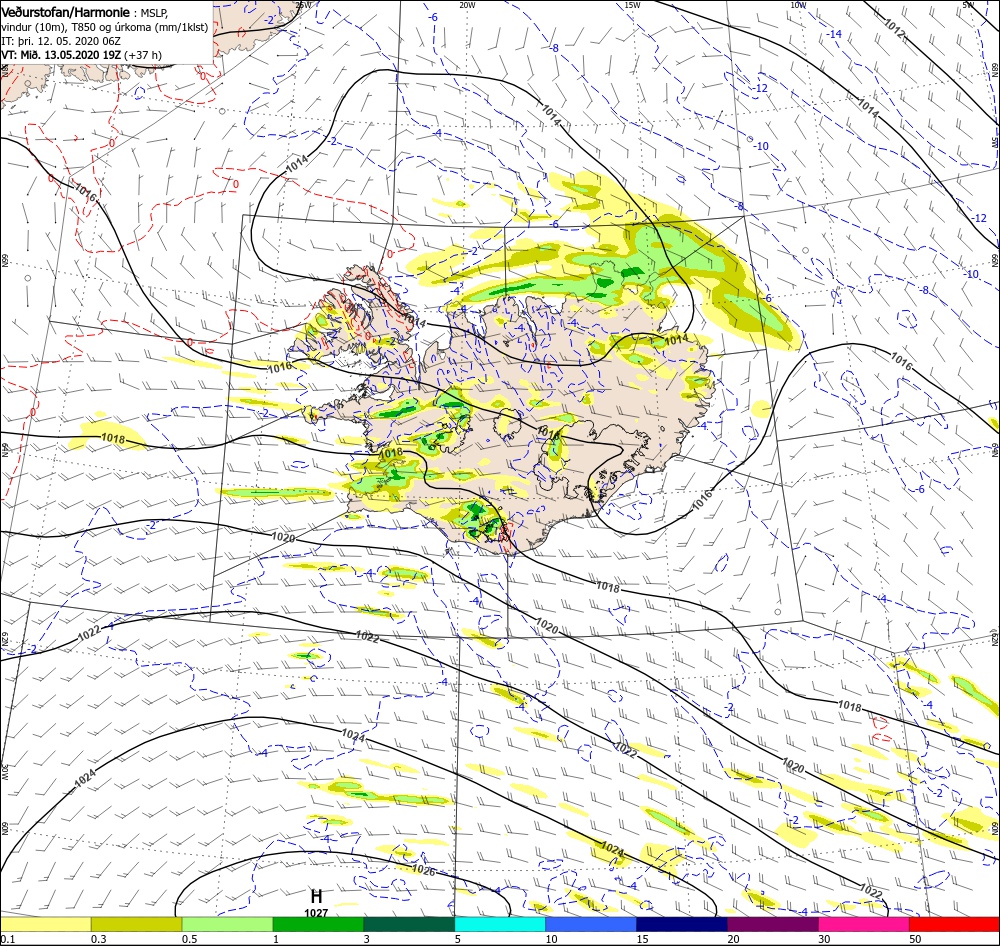
Task: Click the '10W' longitude label
Action: (x=798, y=5)
